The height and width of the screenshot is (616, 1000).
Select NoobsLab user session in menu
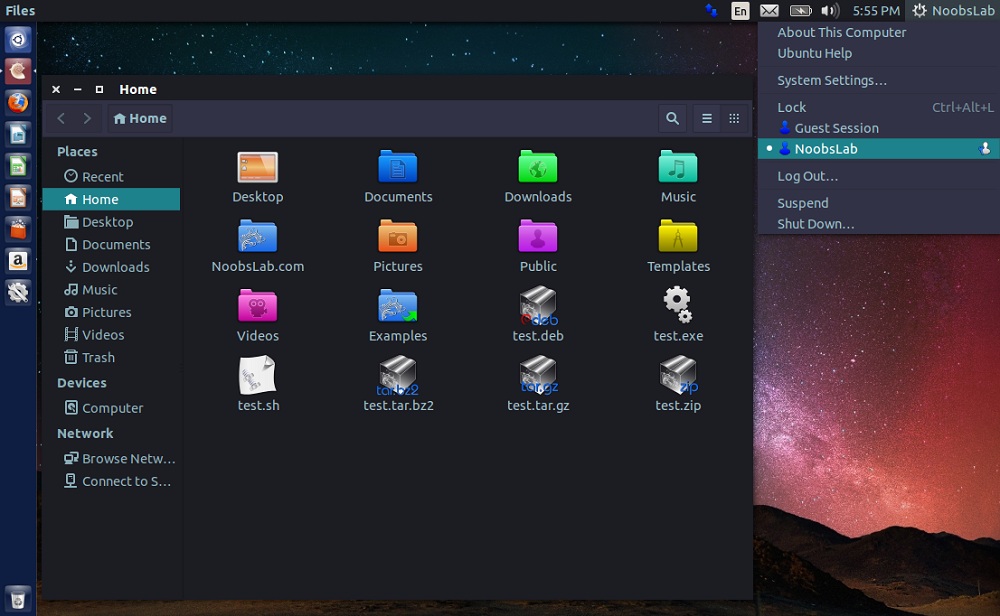tap(825, 149)
